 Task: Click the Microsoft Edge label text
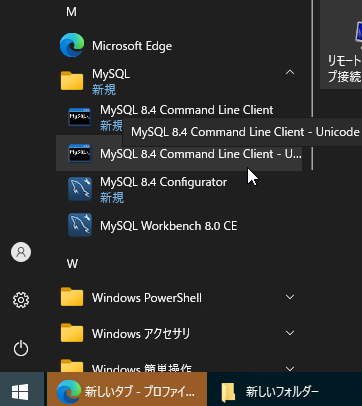click(x=132, y=46)
